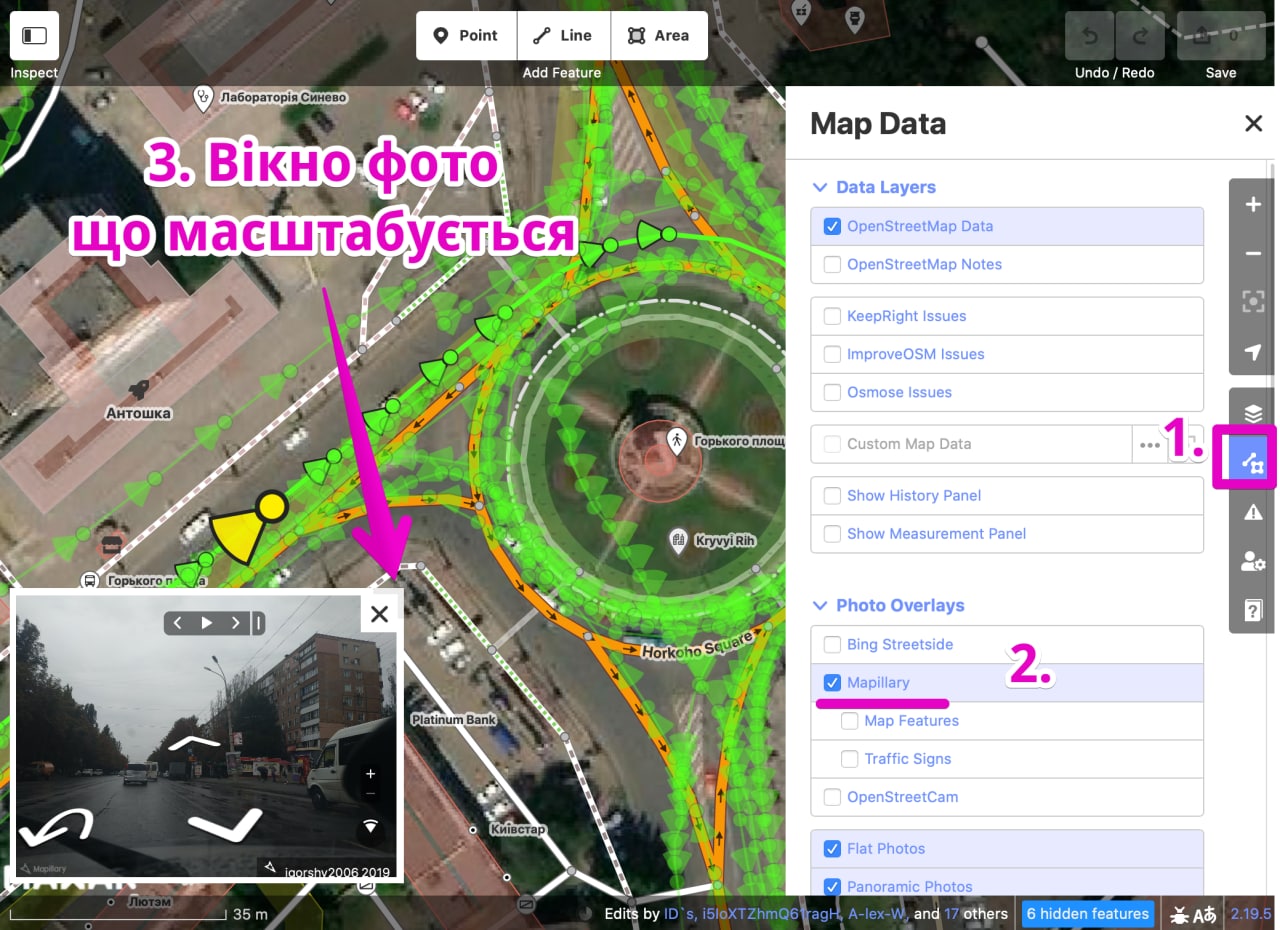Play the Mapillary photo sequence
The width and height of the screenshot is (1280, 930).
(x=207, y=623)
